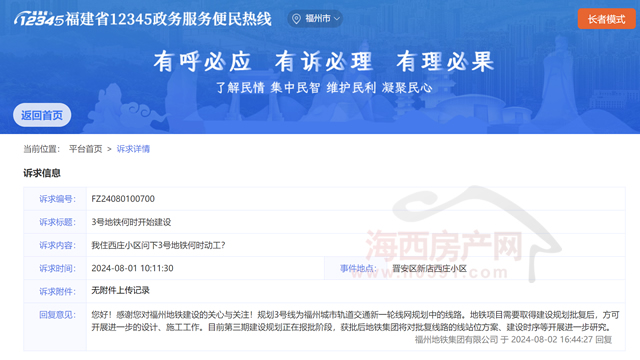Click the reply signature 福州地铁集团有限公司 line
Image resolution: width=640 pixels, height=360 pixels.
(x=513, y=340)
